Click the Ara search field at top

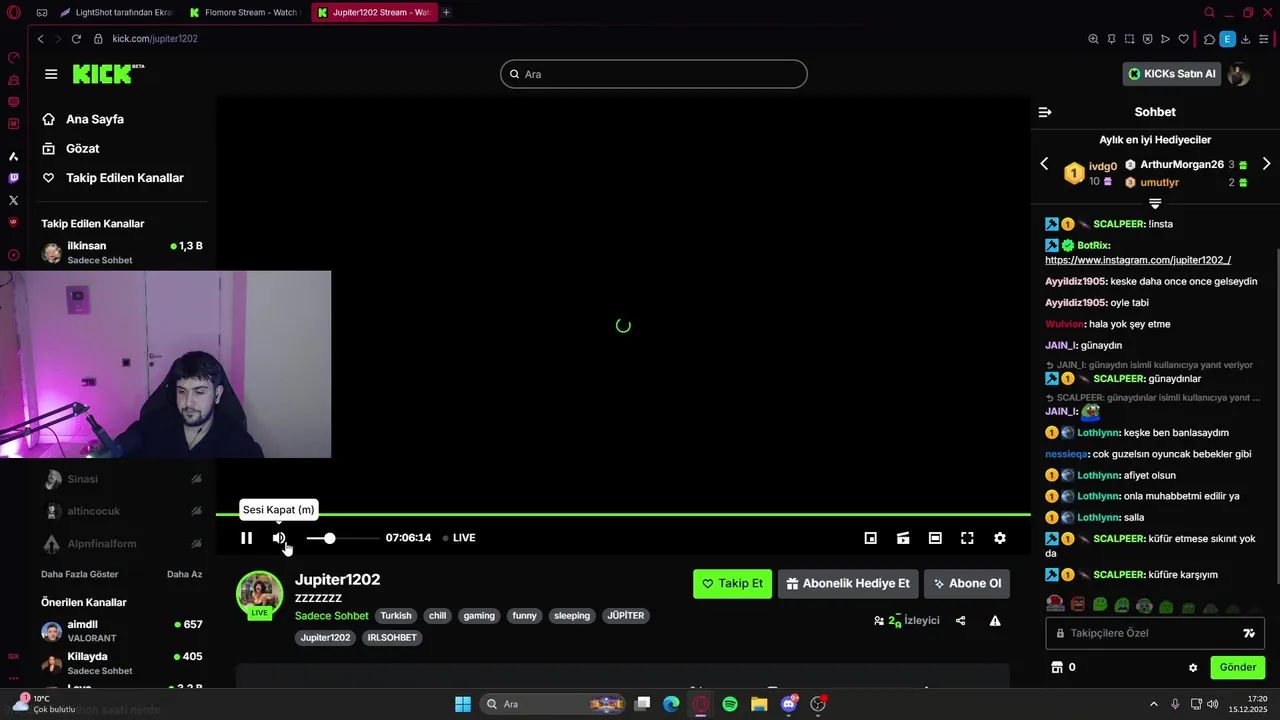click(654, 74)
